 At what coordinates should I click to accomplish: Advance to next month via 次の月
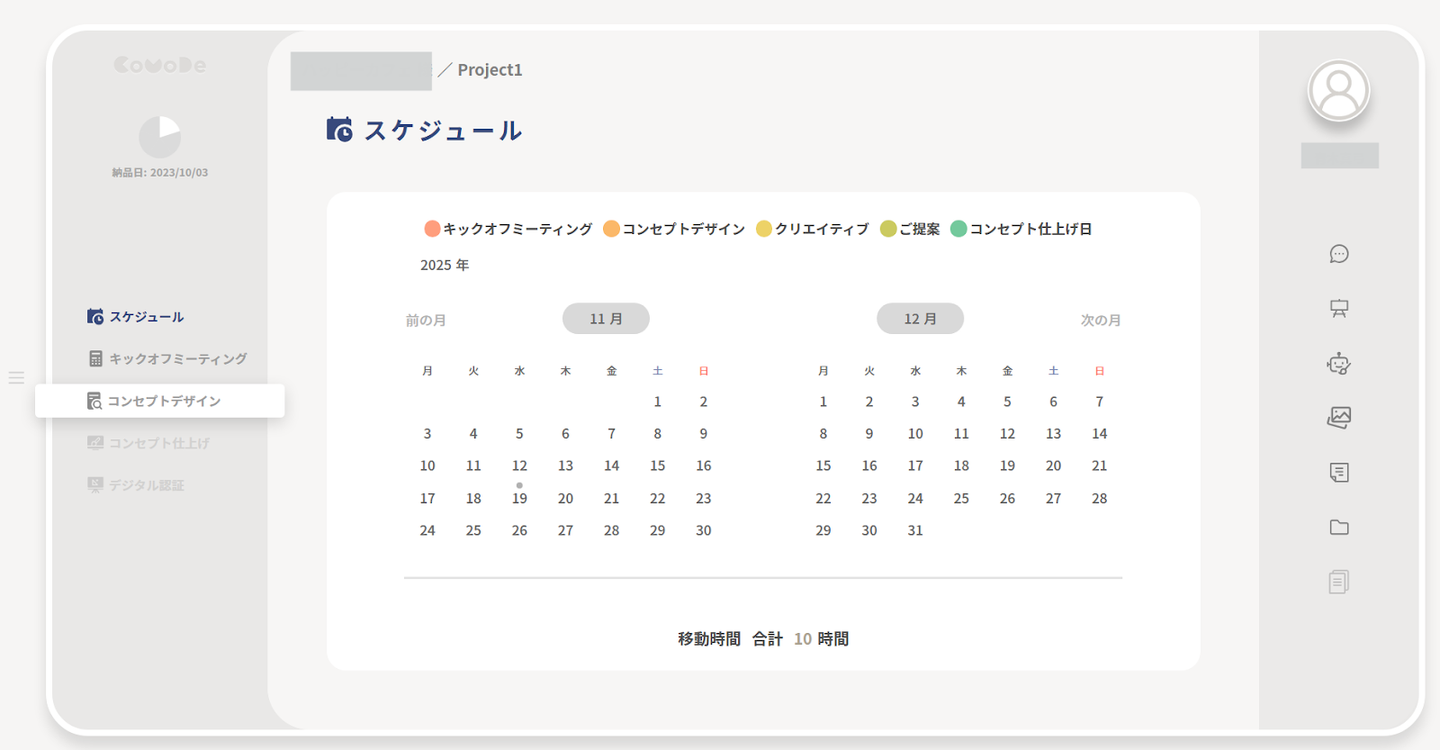point(1100,321)
